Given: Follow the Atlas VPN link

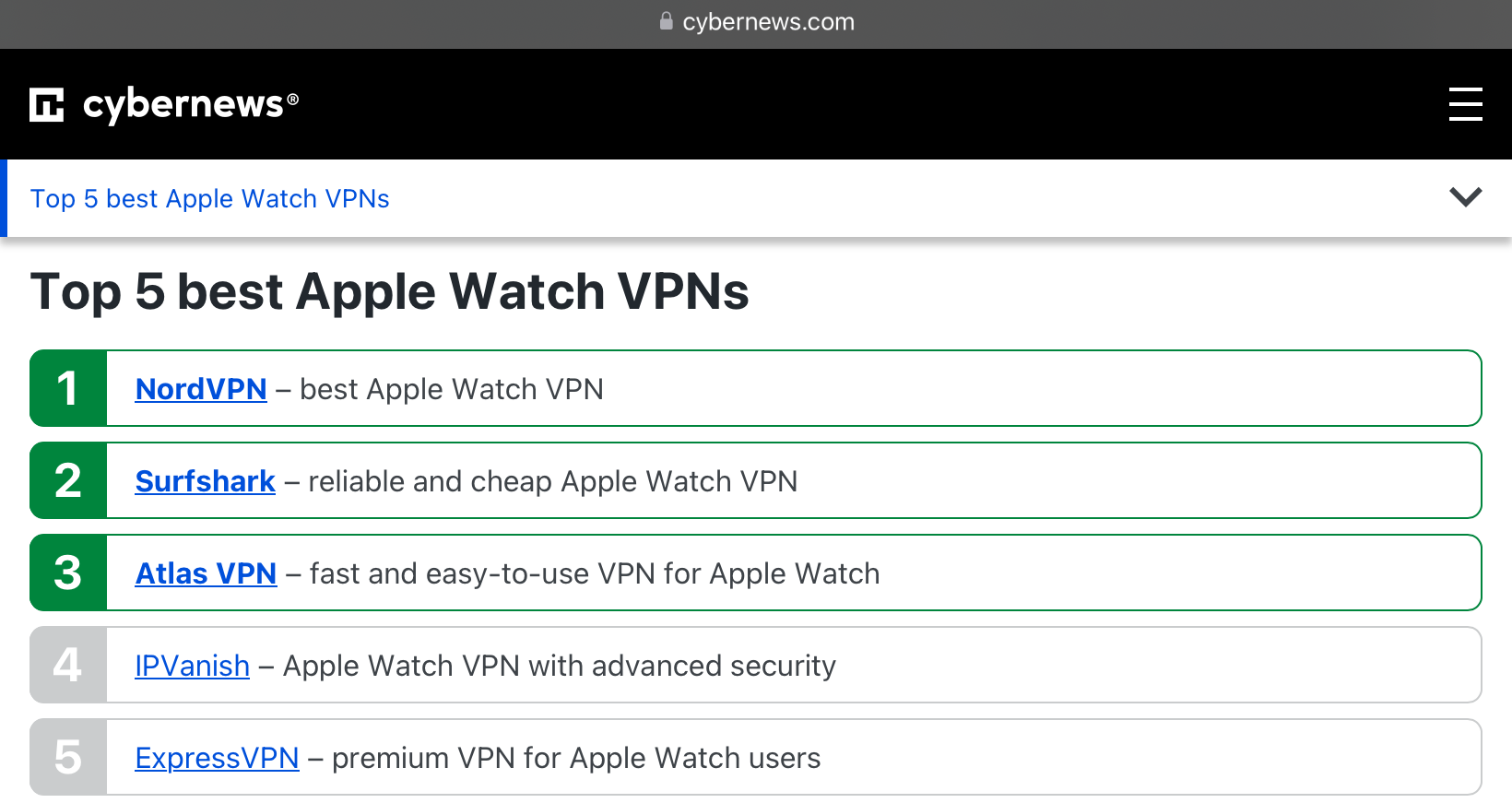Looking at the screenshot, I should (206, 573).
